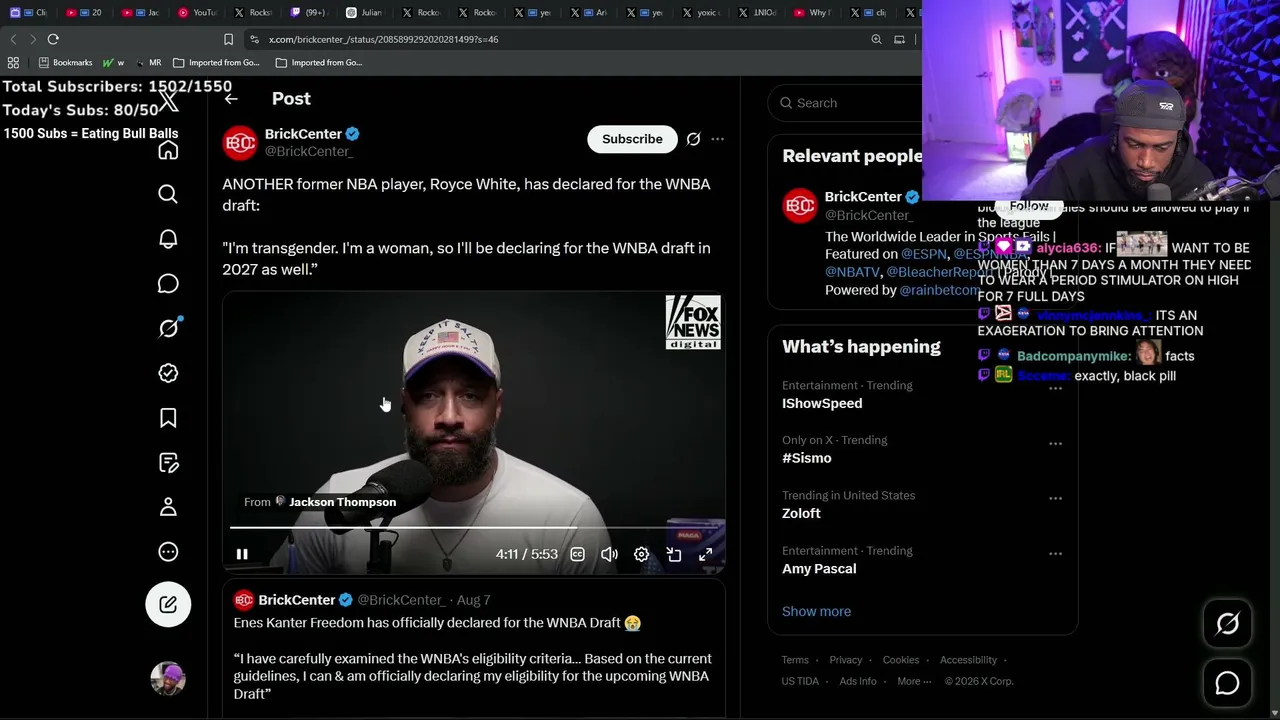Open the quoted Enes Kanter Freedom post

click(474, 647)
